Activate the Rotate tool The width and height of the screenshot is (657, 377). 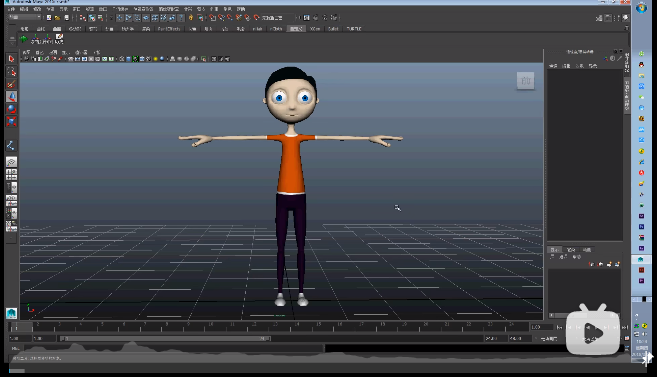pos(11,109)
